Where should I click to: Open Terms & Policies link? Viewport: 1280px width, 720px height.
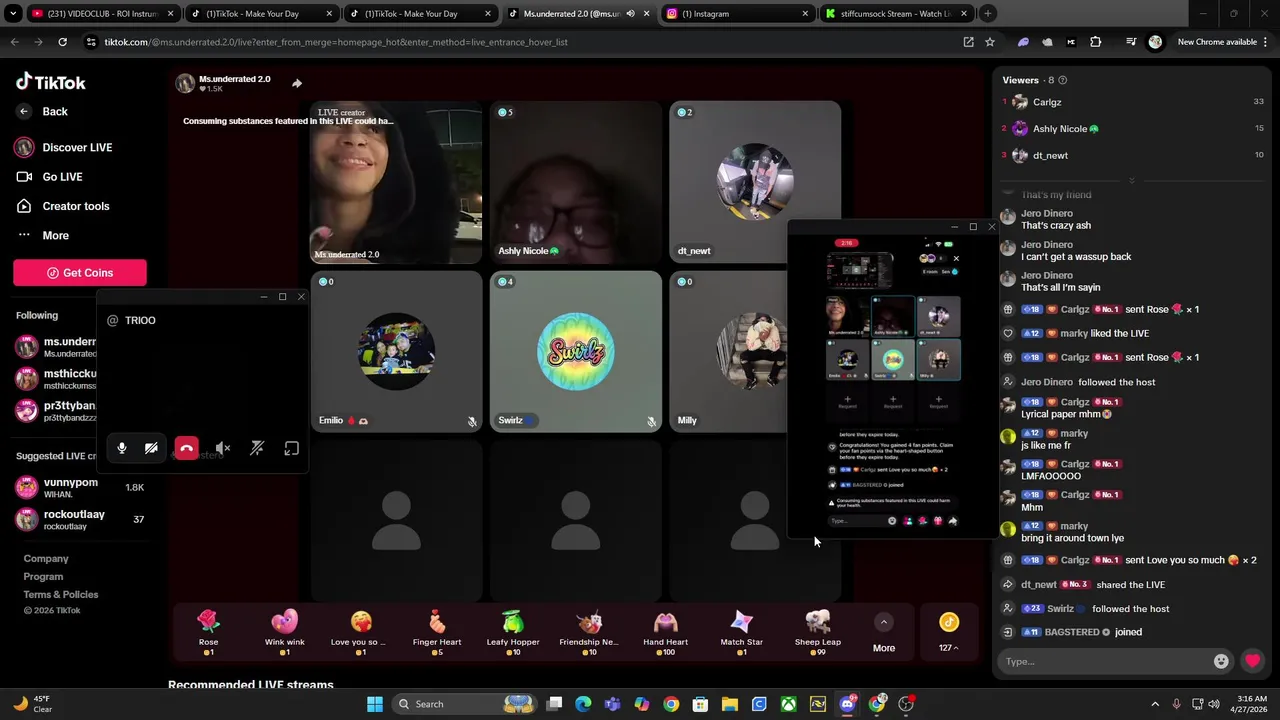61,594
